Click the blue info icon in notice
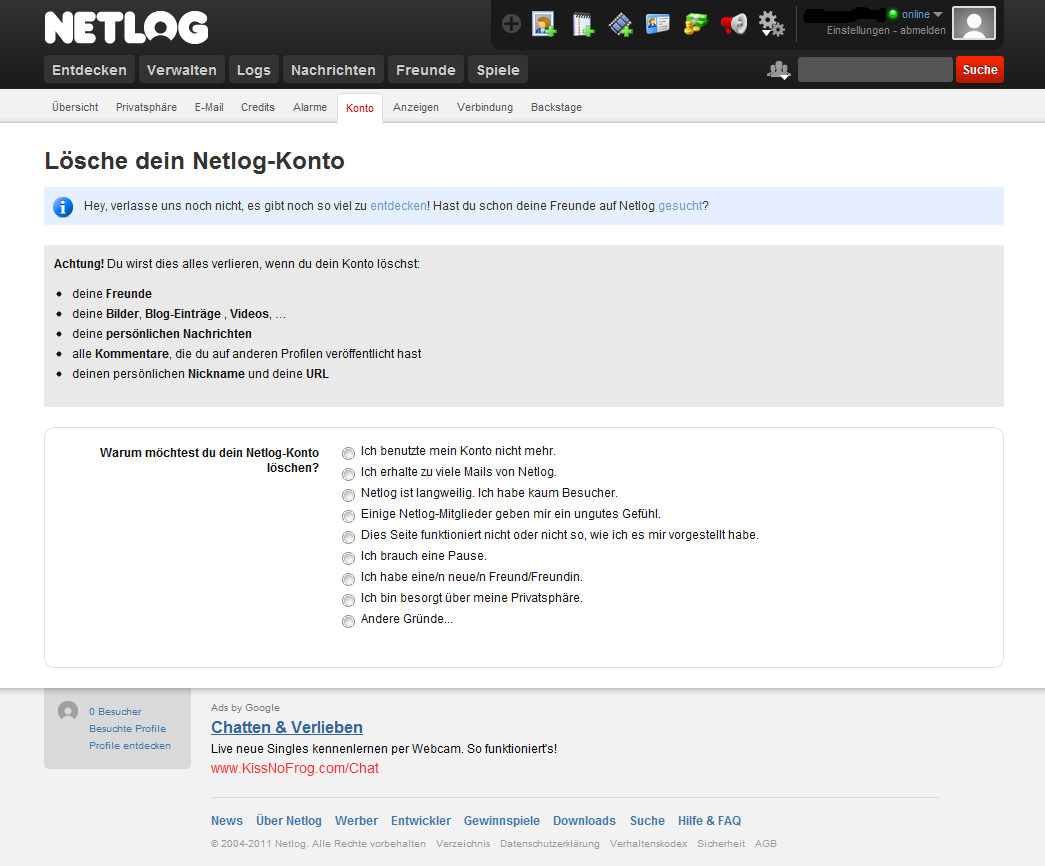Viewport: 1045px width, 866px height. pyautogui.click(x=63, y=207)
